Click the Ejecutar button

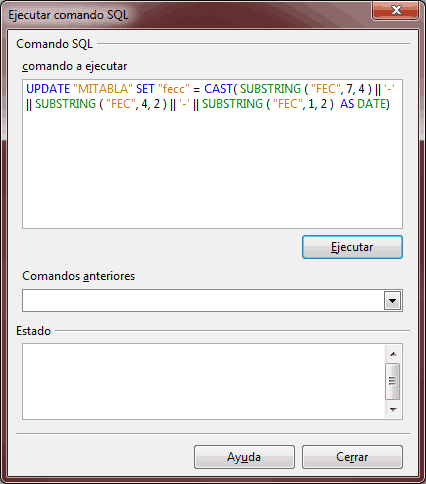tap(352, 247)
